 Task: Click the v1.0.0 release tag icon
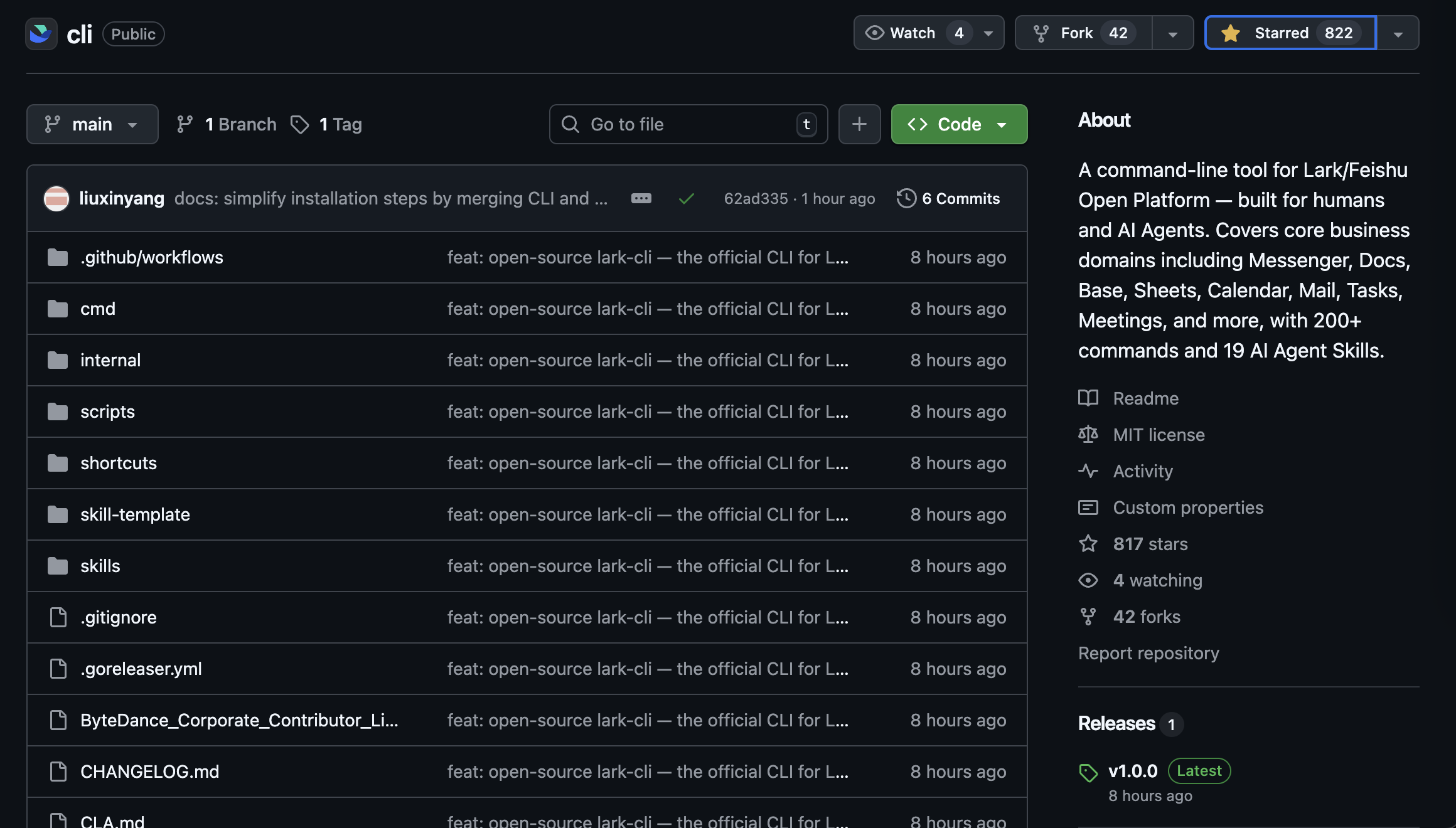(1088, 772)
